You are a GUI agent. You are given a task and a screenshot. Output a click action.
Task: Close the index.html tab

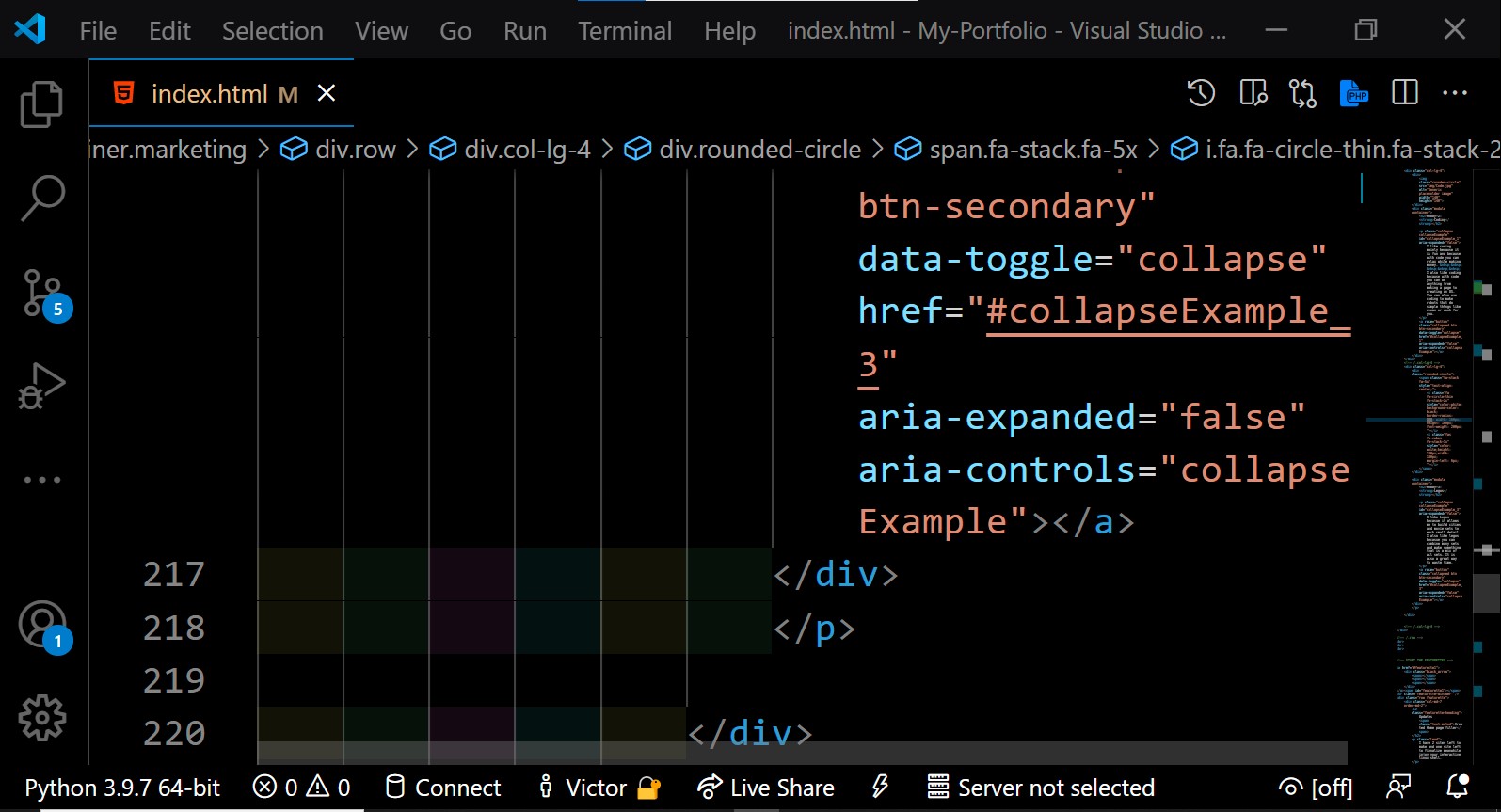tap(327, 92)
